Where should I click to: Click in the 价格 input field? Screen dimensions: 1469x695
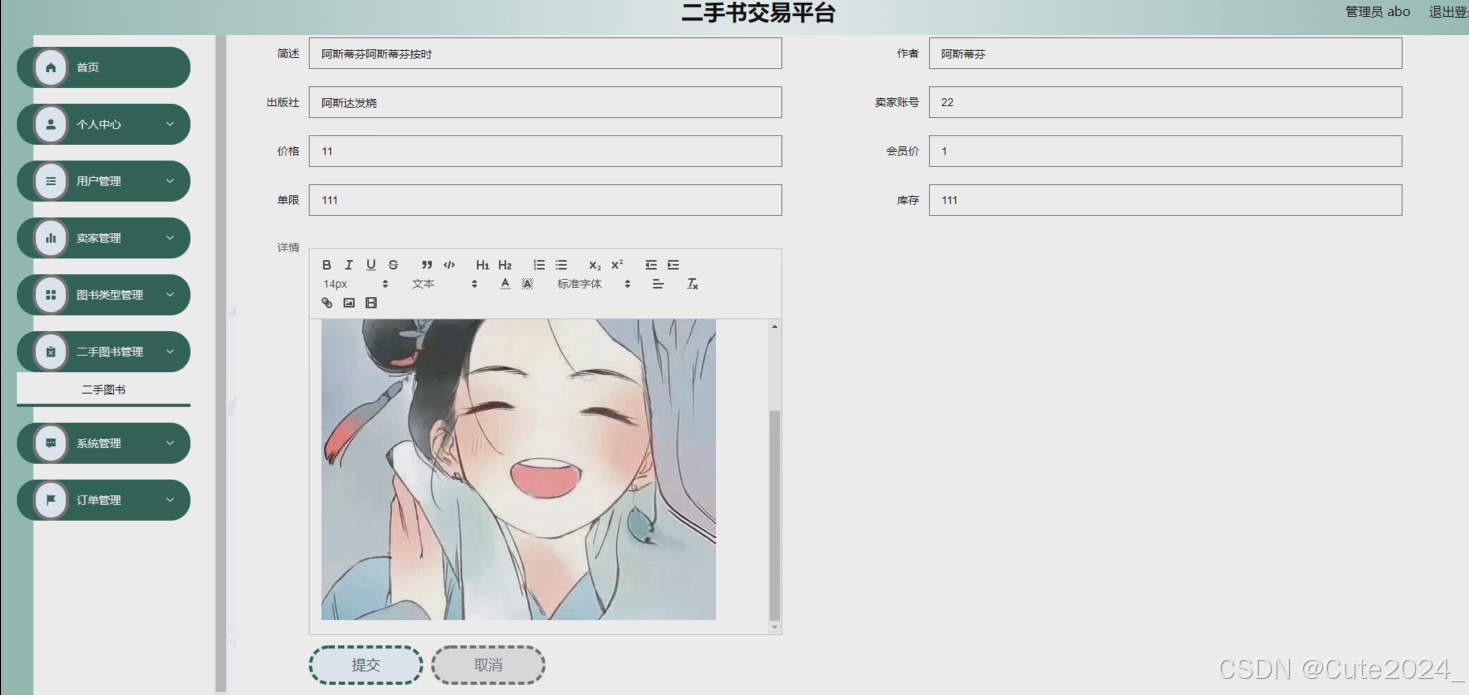(545, 151)
